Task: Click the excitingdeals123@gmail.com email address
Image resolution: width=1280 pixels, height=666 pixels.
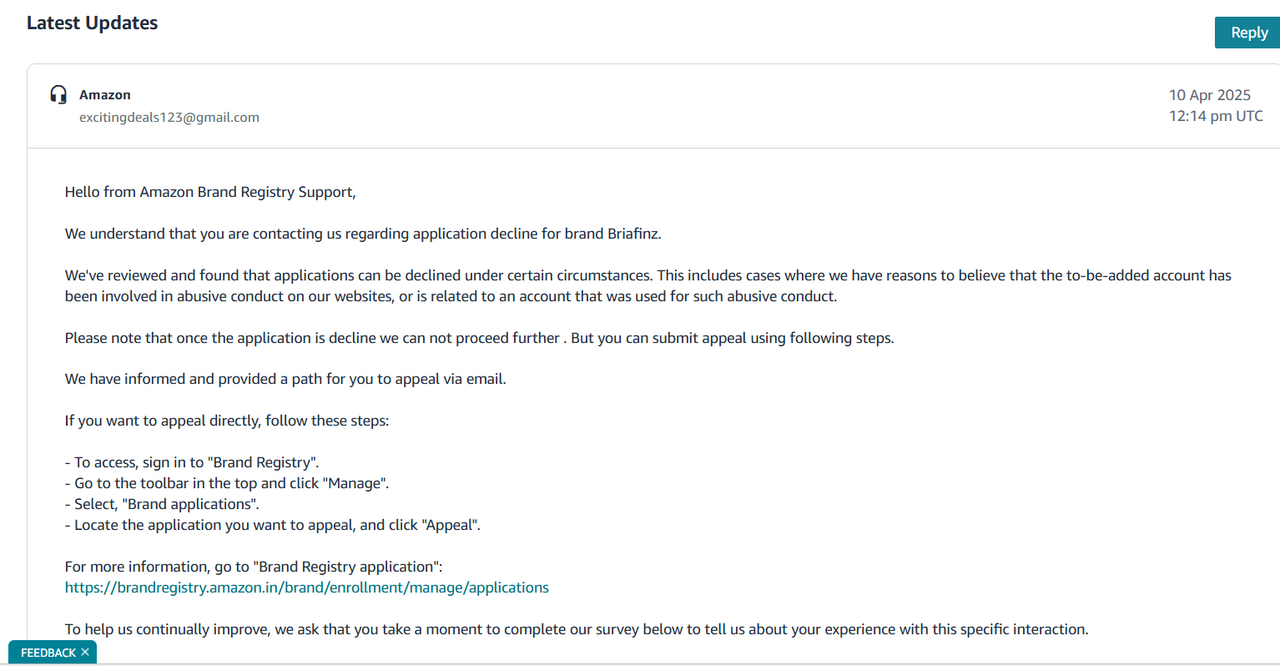Action: [169, 117]
